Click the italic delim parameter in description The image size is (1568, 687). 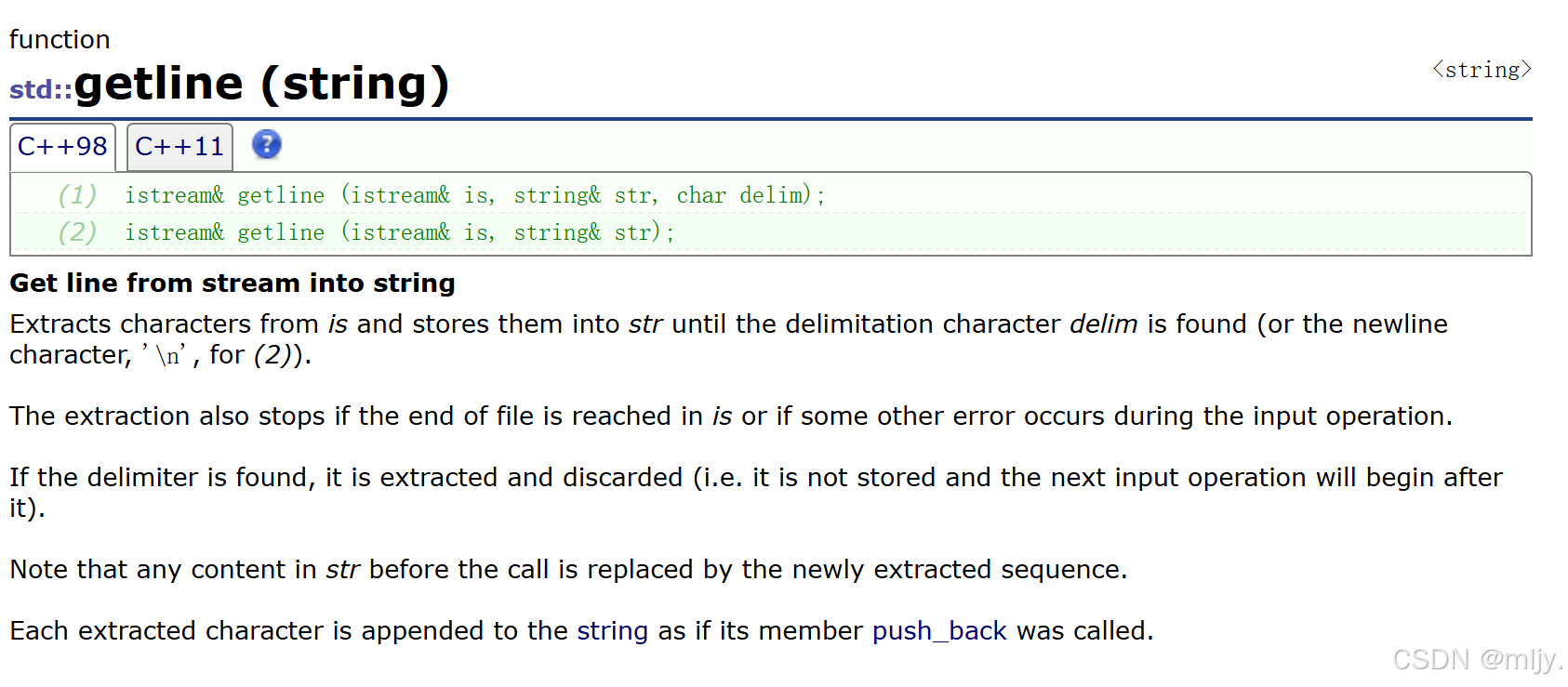[1103, 324]
